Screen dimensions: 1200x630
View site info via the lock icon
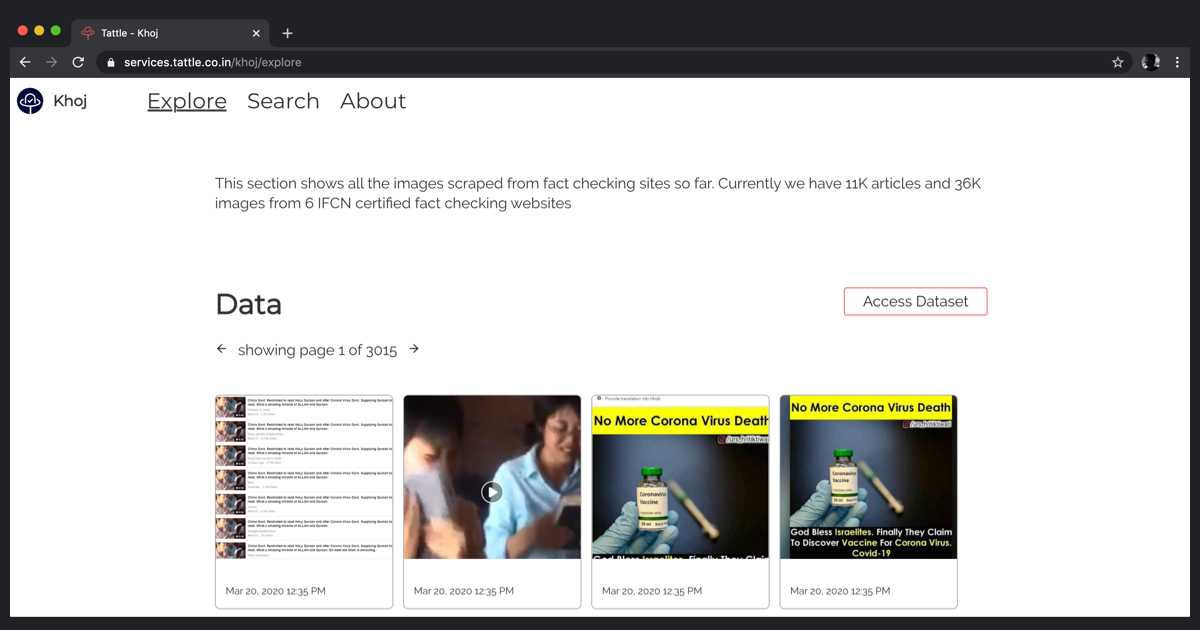112,62
